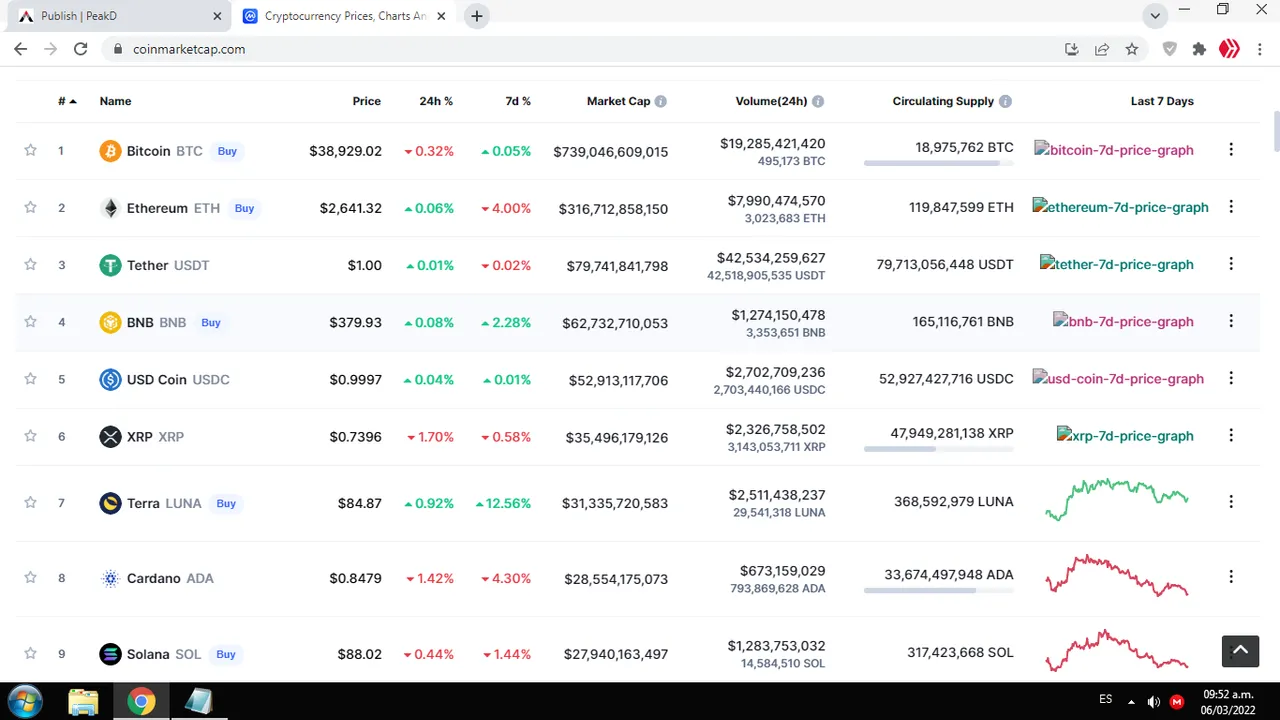Image resolution: width=1280 pixels, height=720 pixels.
Task: Open Windows Start menu
Action: pyautogui.click(x=24, y=701)
